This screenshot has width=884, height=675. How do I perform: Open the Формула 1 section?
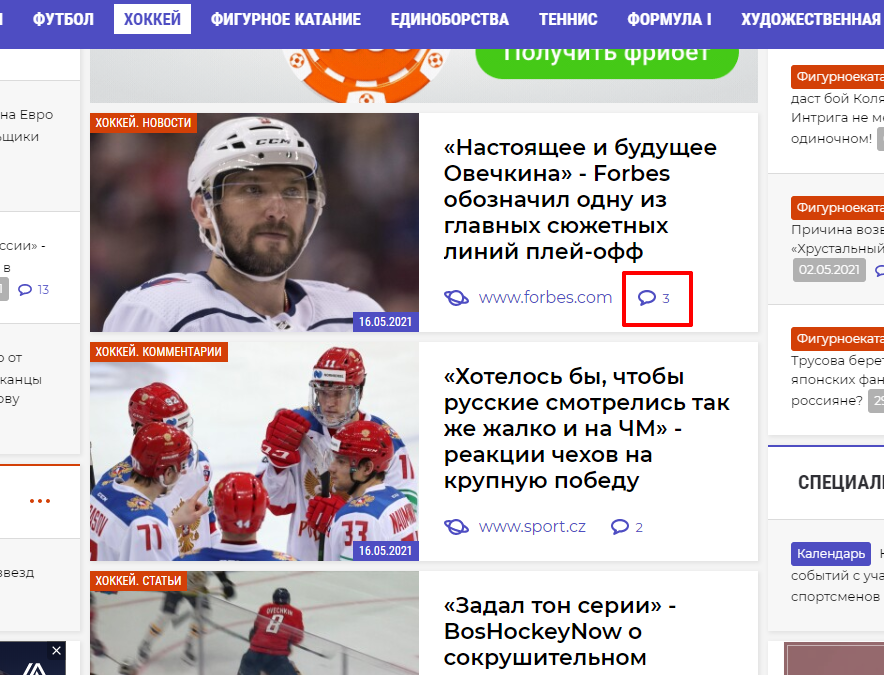tap(669, 19)
